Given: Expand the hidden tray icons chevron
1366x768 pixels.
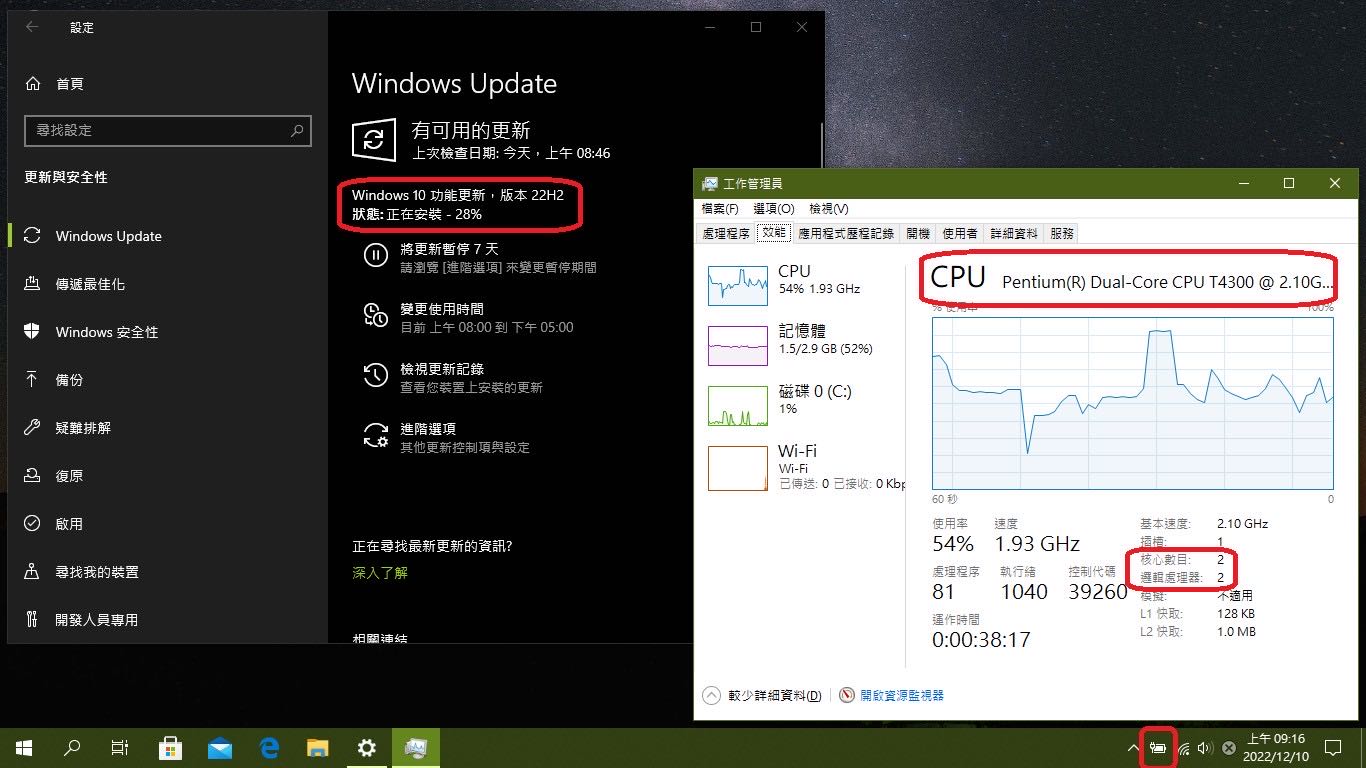Looking at the screenshot, I should pyautogui.click(x=1134, y=748).
